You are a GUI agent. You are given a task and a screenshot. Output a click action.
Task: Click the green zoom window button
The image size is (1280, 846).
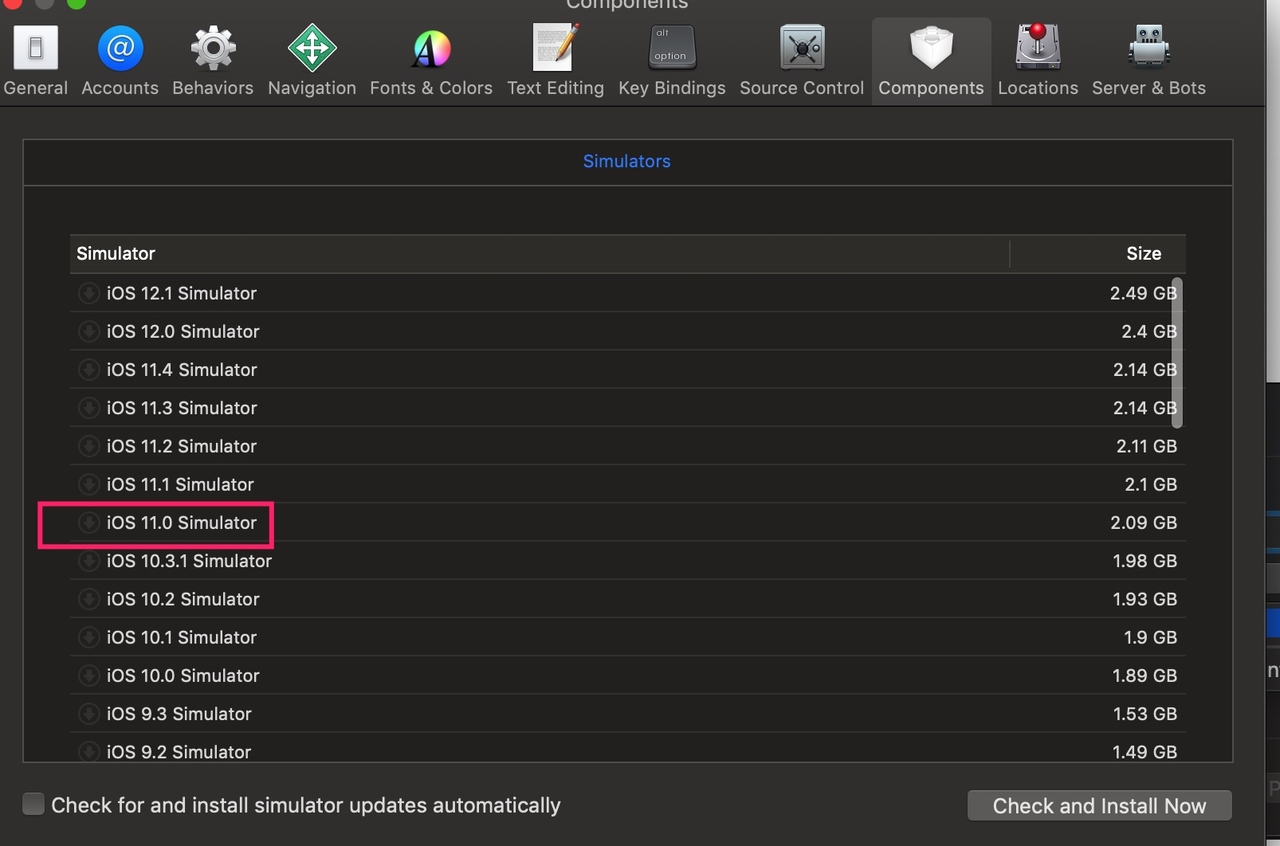[x=76, y=3]
